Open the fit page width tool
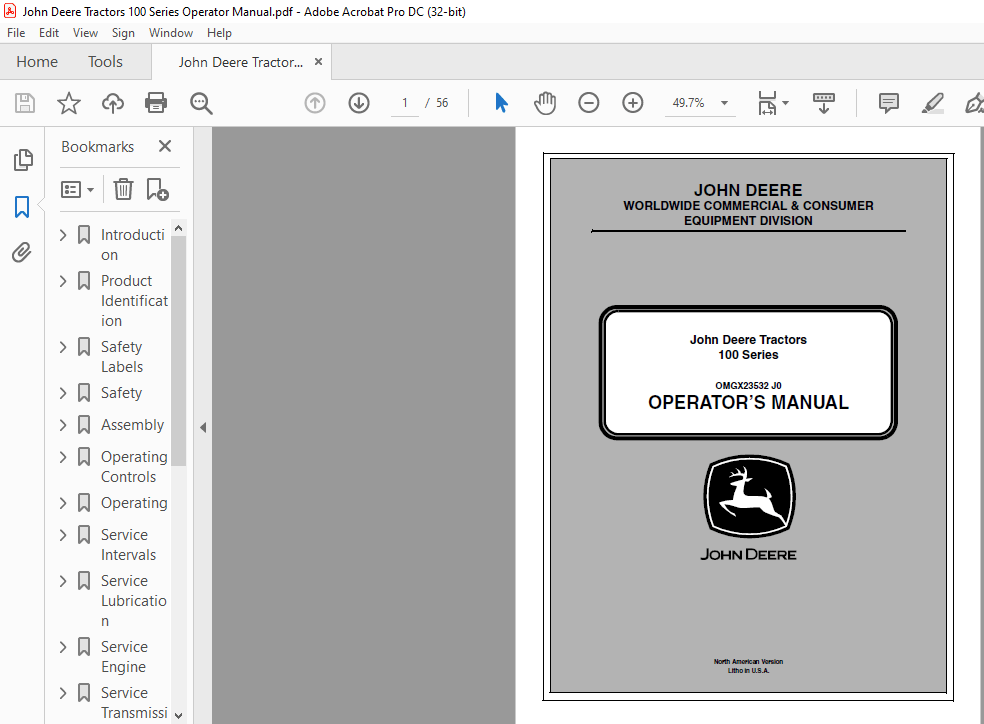The height and width of the screenshot is (724, 984). coord(767,103)
